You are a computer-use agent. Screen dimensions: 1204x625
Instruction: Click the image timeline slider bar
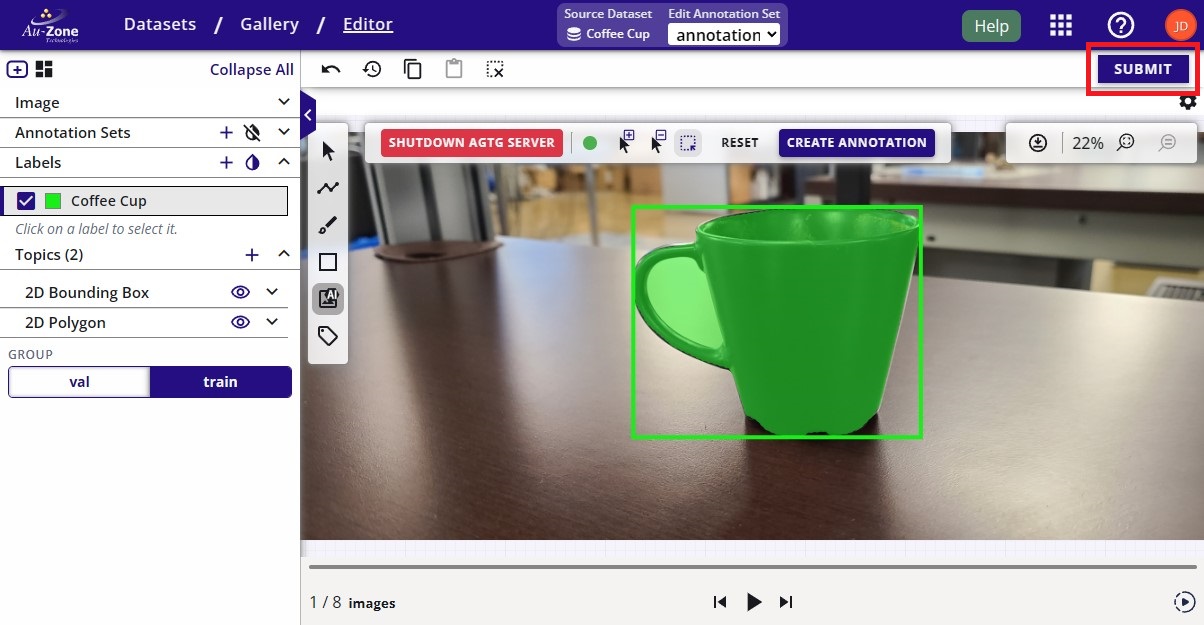pos(752,567)
